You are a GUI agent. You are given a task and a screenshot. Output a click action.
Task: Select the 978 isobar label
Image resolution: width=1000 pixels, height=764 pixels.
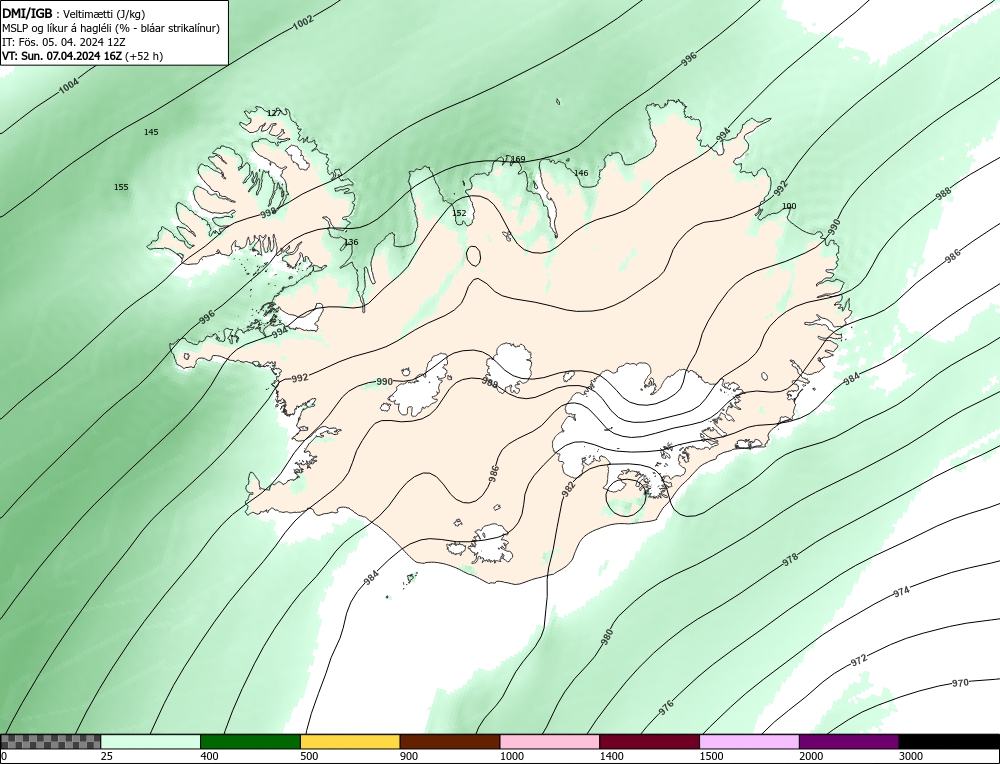pyautogui.click(x=790, y=560)
